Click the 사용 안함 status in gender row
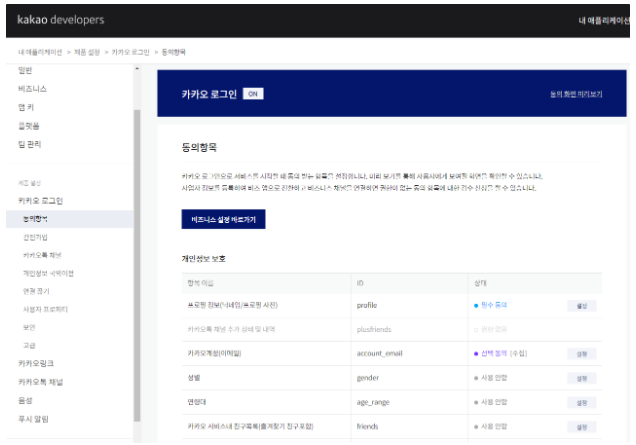This screenshot has width=636, height=445. 494,378
